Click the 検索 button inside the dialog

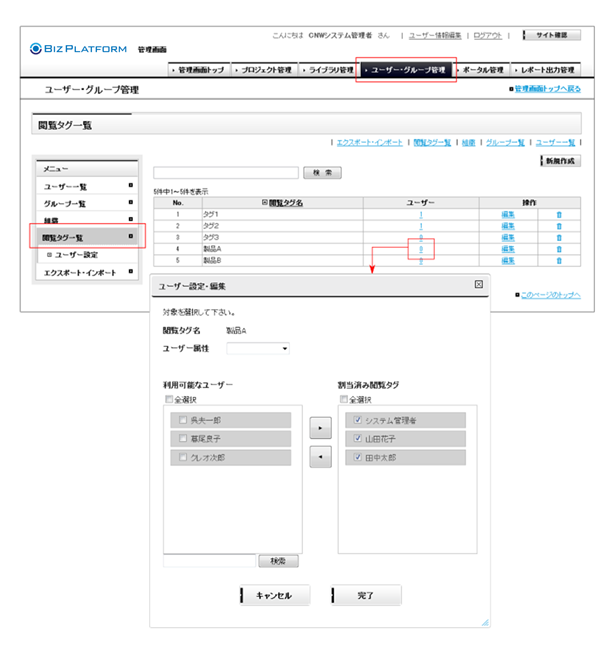tap(278, 561)
